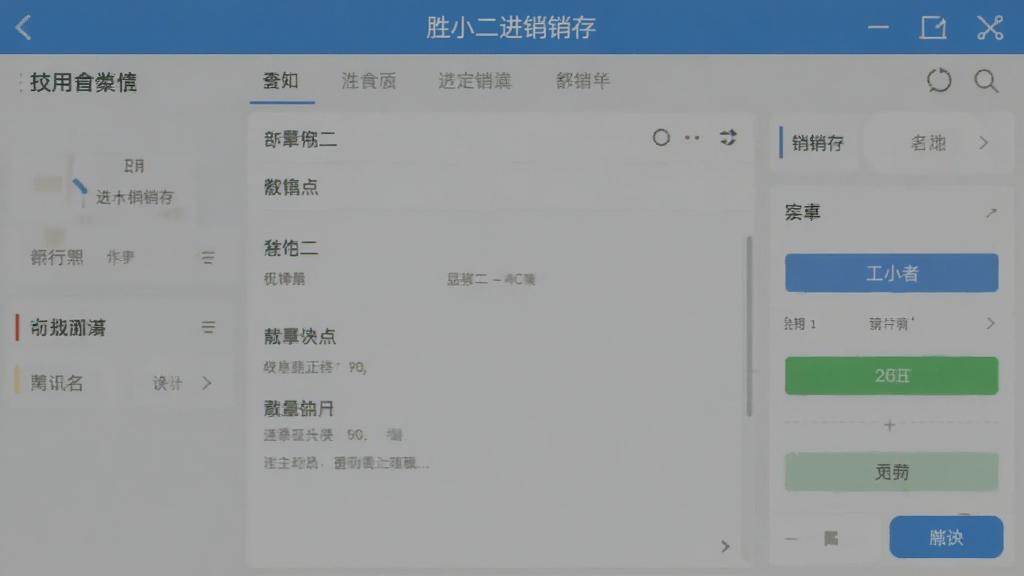
Task: Open the two-dot more options in center header
Action: click(x=692, y=138)
